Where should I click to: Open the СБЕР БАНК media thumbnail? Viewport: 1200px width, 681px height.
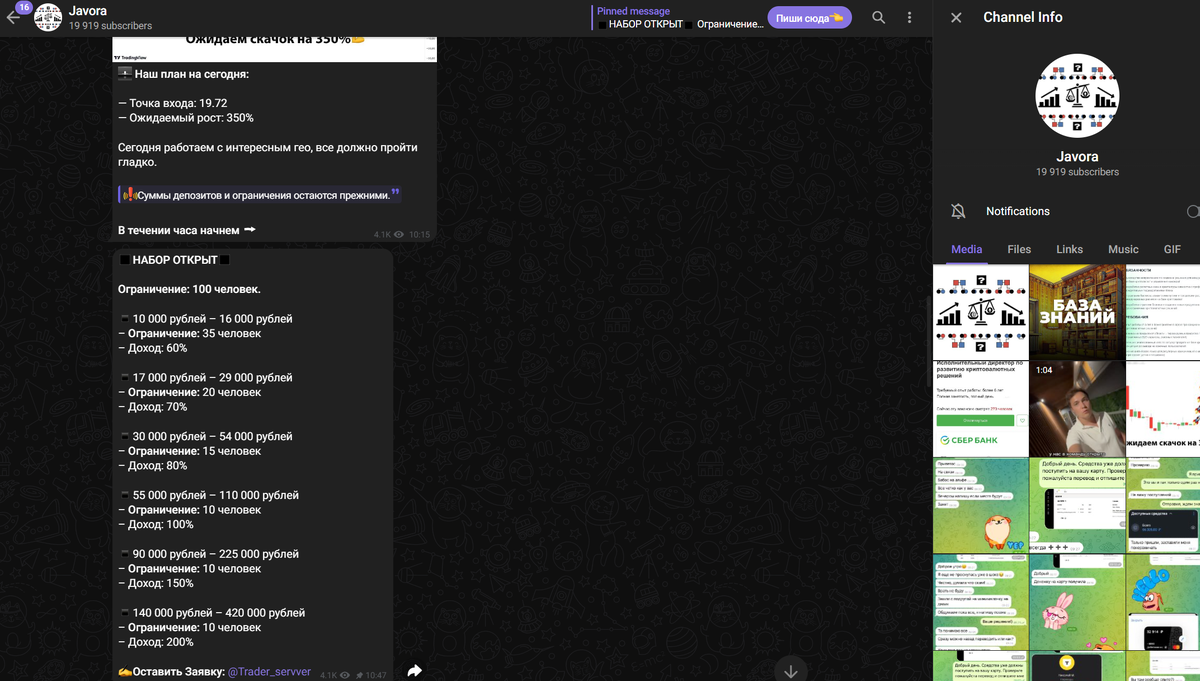980,409
